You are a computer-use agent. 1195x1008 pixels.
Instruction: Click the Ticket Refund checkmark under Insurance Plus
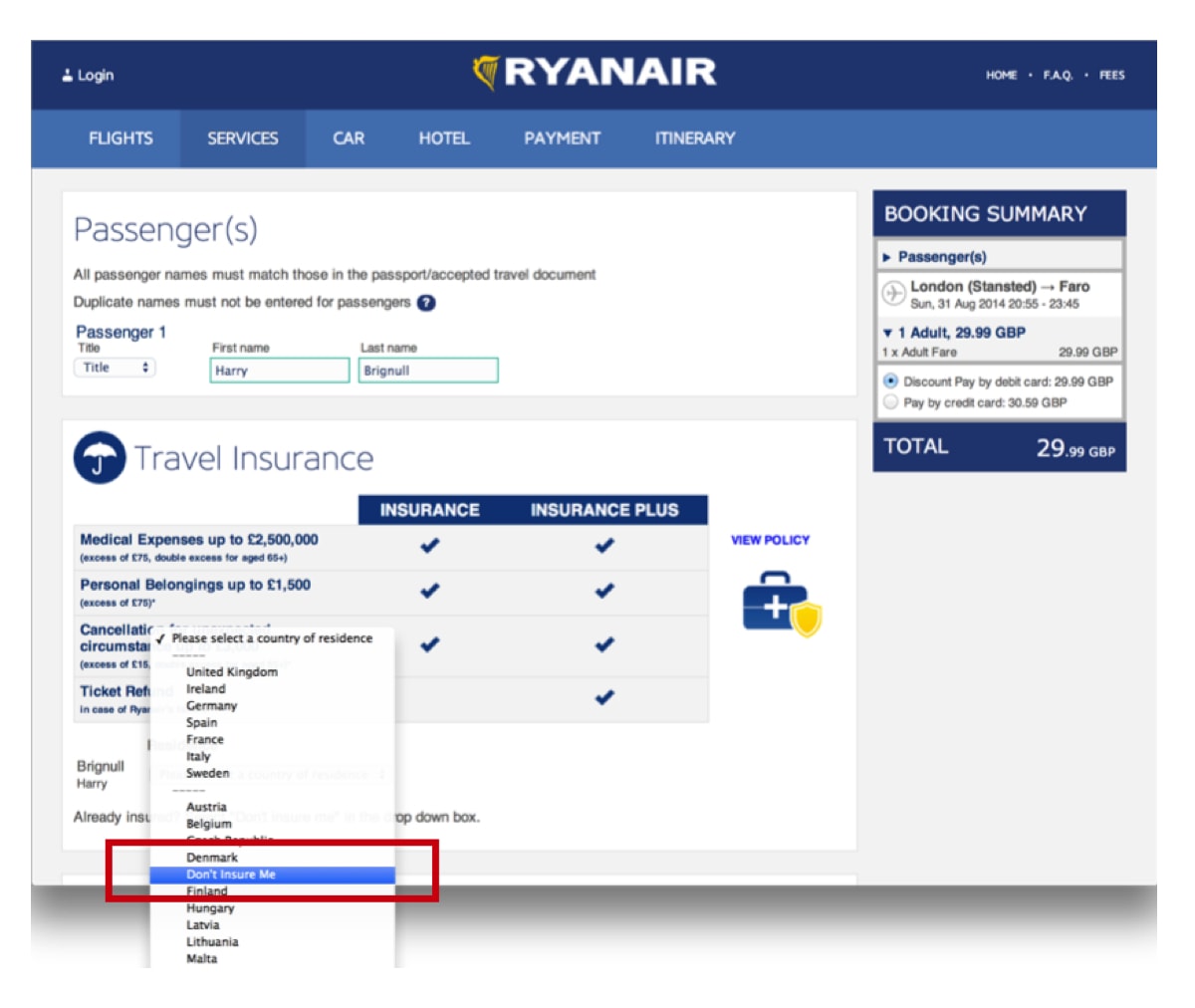point(605,697)
